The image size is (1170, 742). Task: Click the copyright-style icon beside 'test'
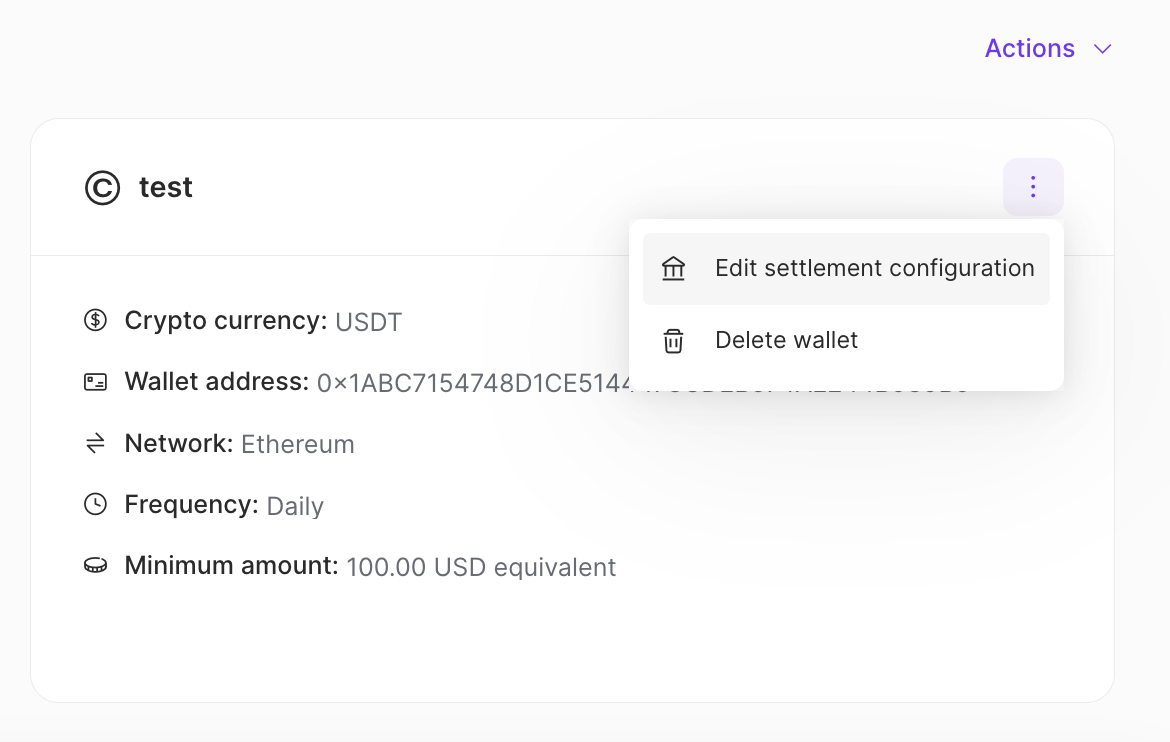pos(101,187)
